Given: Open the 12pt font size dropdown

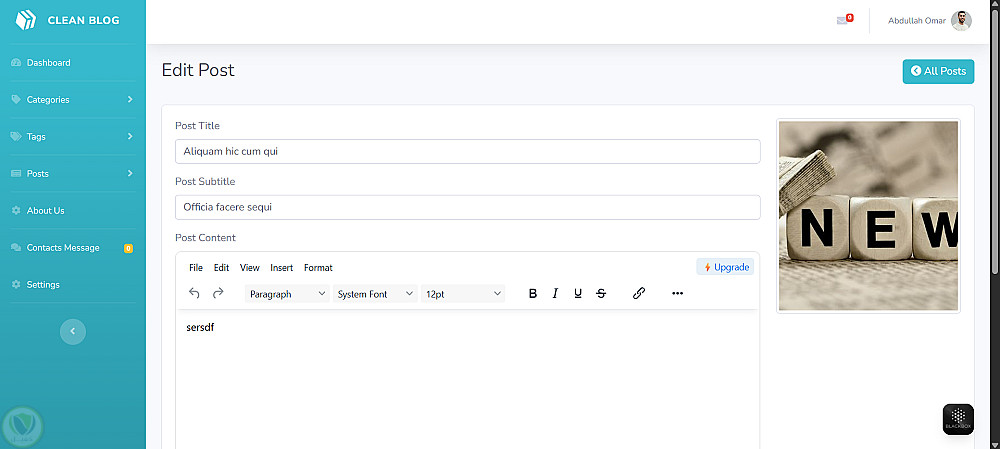Looking at the screenshot, I should pyautogui.click(x=463, y=294).
